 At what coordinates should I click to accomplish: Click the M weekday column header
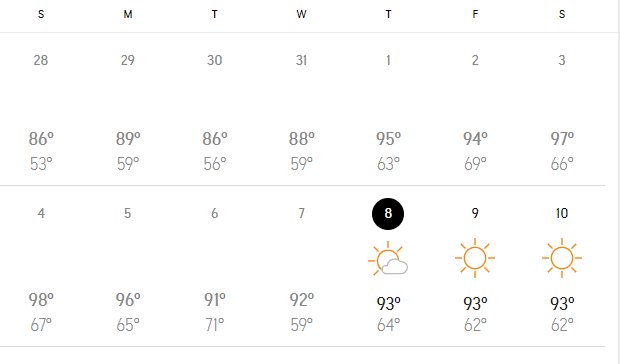[x=128, y=15]
